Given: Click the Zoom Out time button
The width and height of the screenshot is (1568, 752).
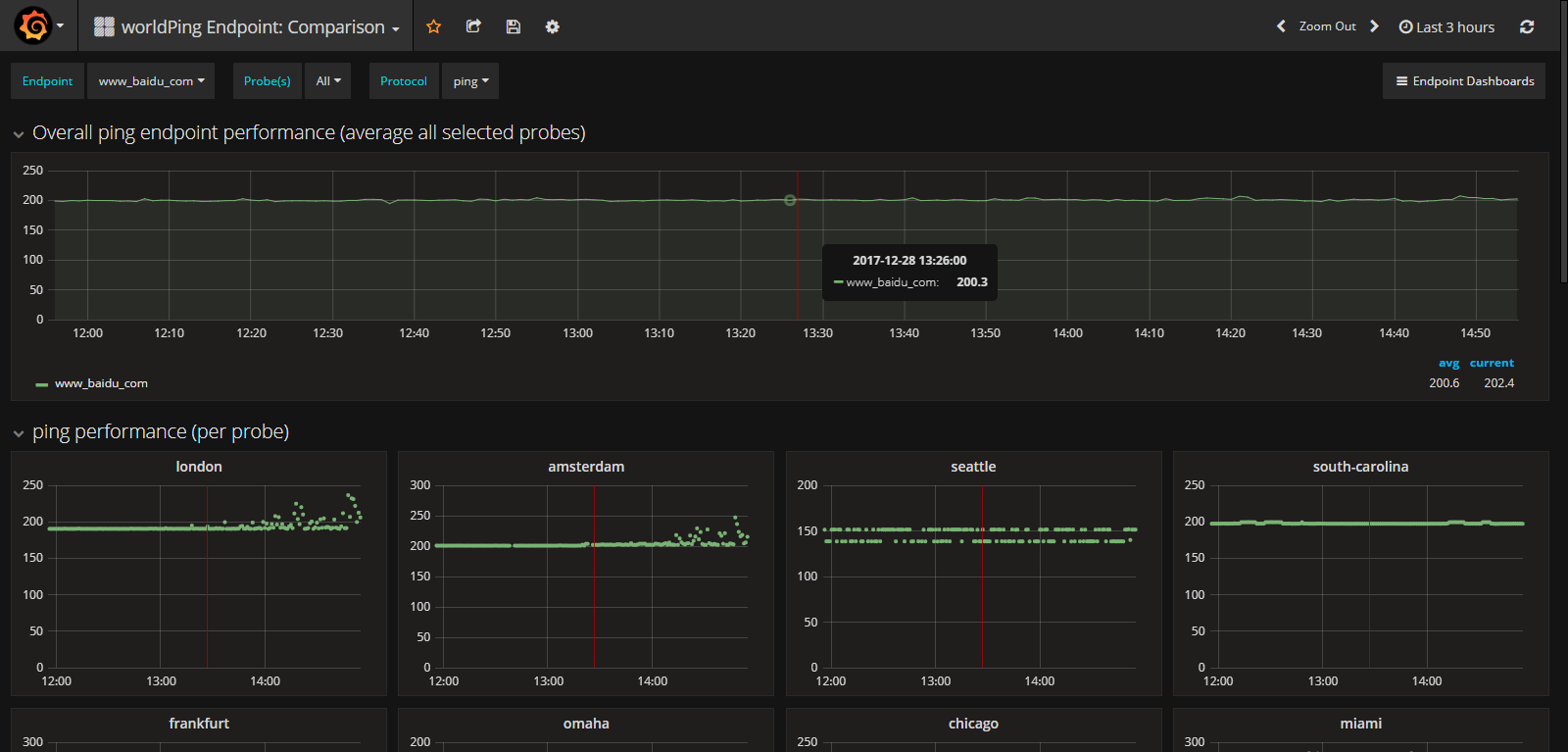Looking at the screenshot, I should [x=1327, y=26].
